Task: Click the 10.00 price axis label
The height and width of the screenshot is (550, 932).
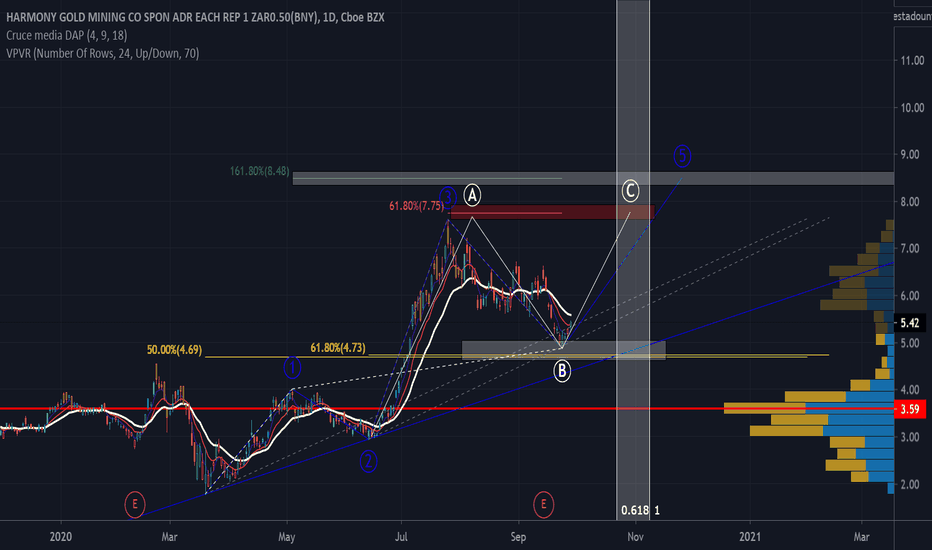Action: pos(912,108)
